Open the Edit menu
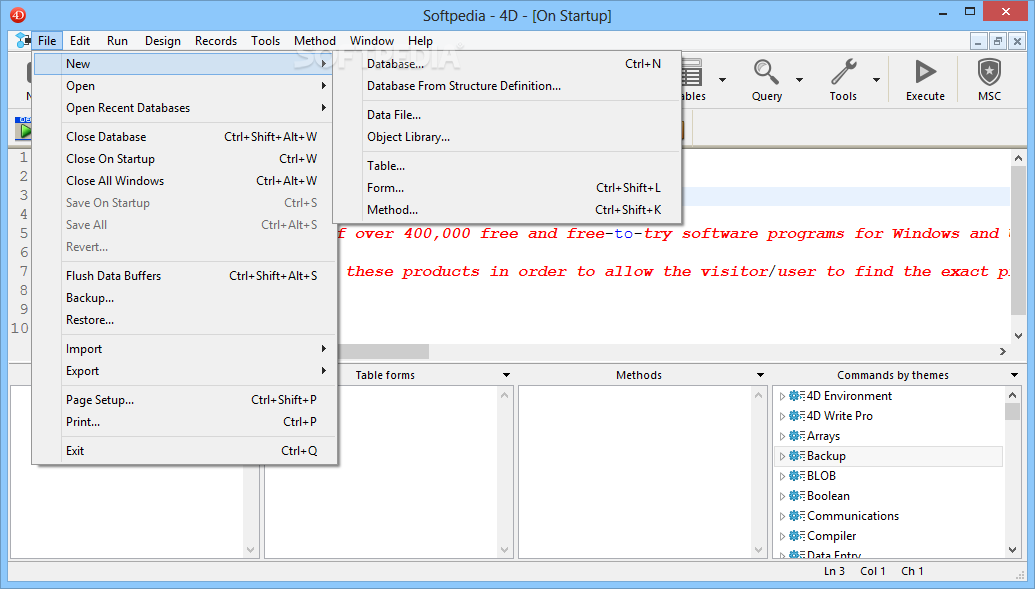This screenshot has height=589, width=1035. pyautogui.click(x=80, y=41)
